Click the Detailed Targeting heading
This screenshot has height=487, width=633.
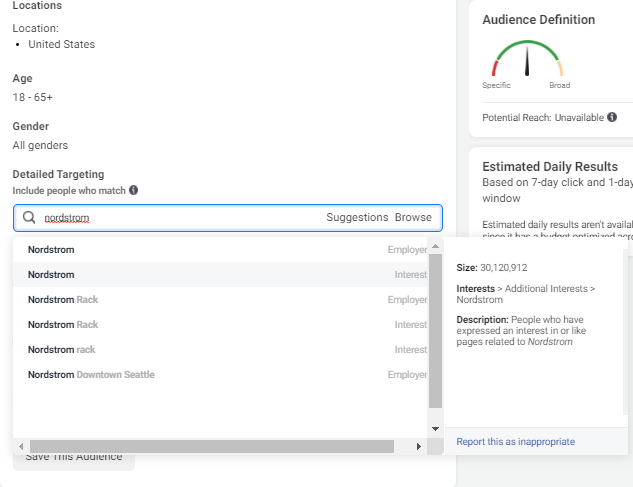coord(58,174)
